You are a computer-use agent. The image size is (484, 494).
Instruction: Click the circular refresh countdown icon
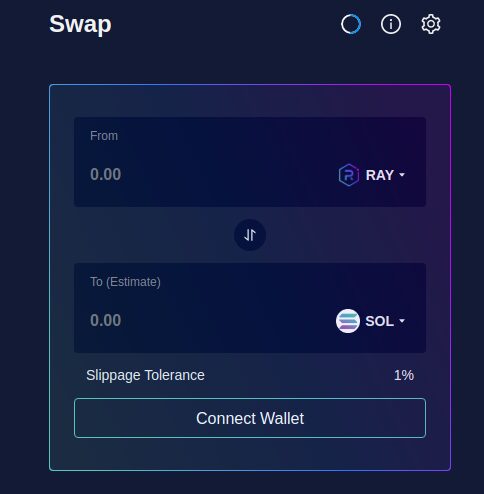click(351, 24)
